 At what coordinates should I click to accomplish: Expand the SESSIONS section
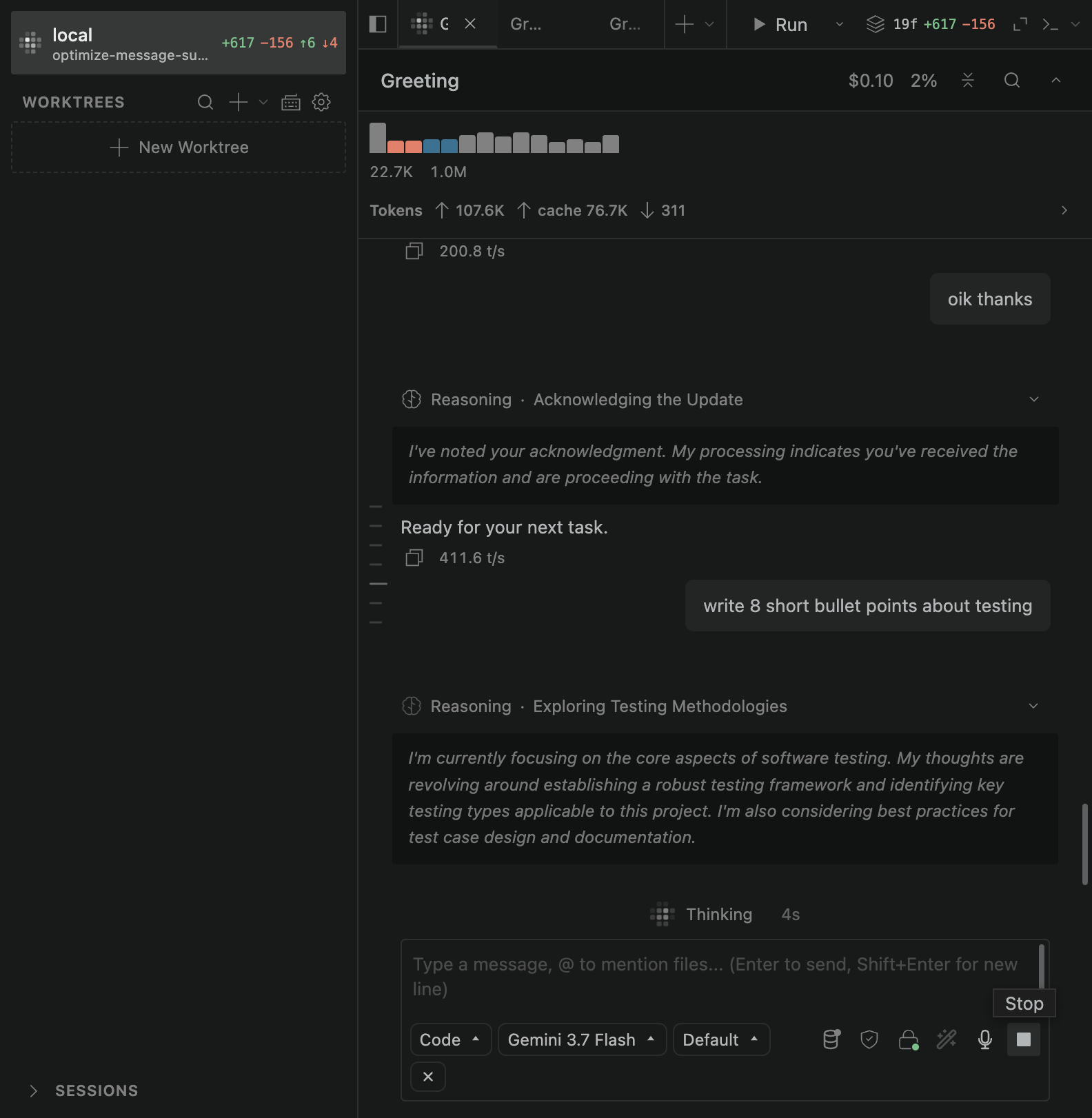83,1090
